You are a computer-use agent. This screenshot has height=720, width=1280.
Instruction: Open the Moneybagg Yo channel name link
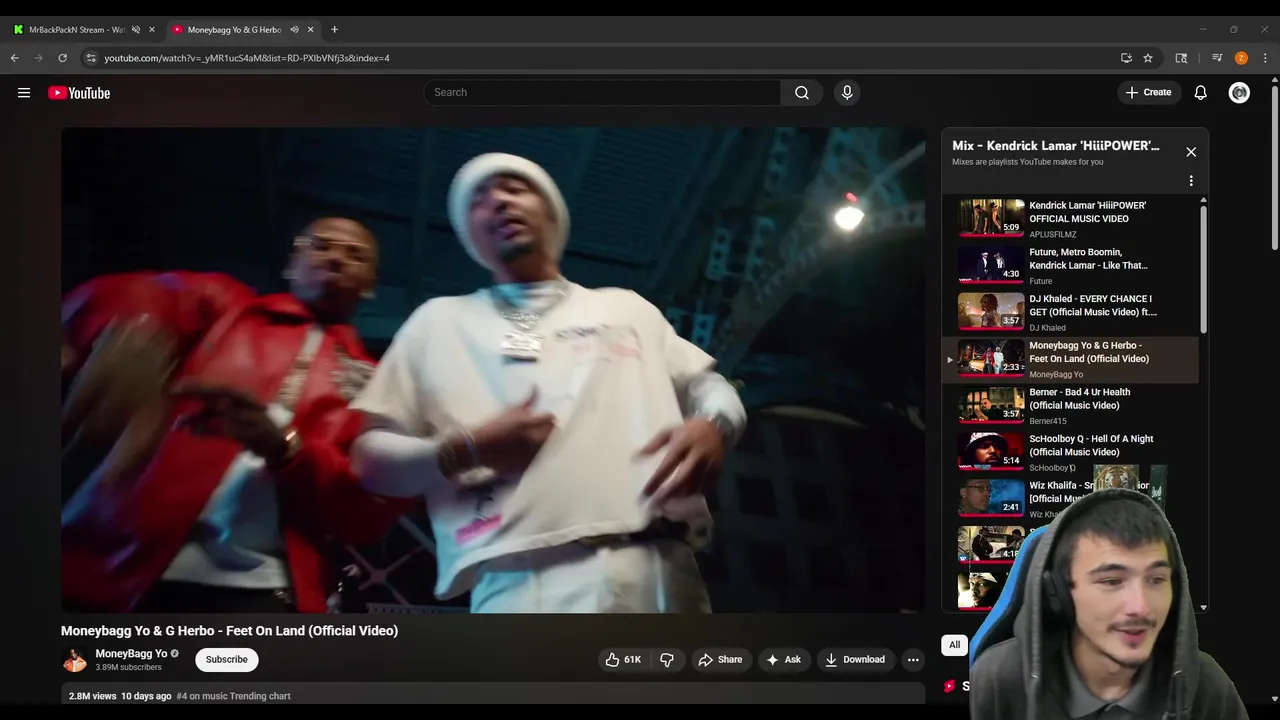[x=131, y=654]
